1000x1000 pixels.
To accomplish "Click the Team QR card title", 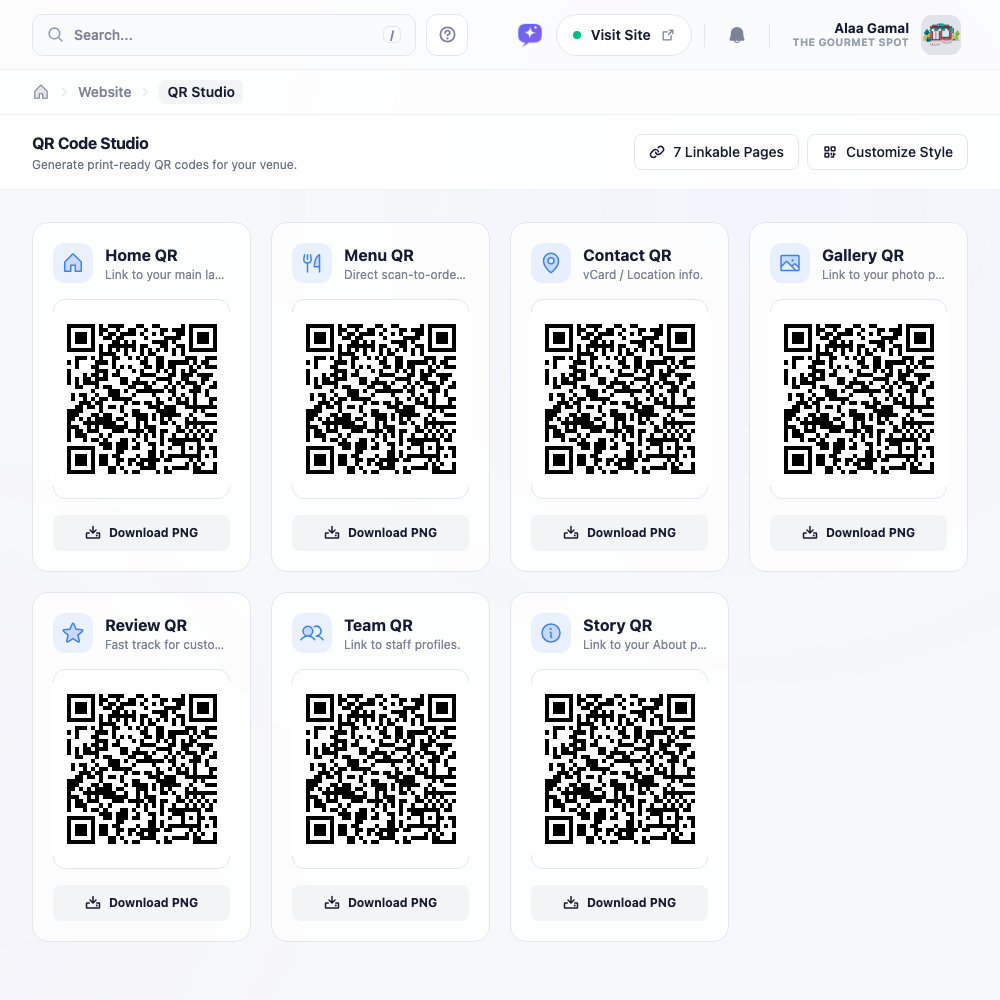I will pyautogui.click(x=378, y=625).
